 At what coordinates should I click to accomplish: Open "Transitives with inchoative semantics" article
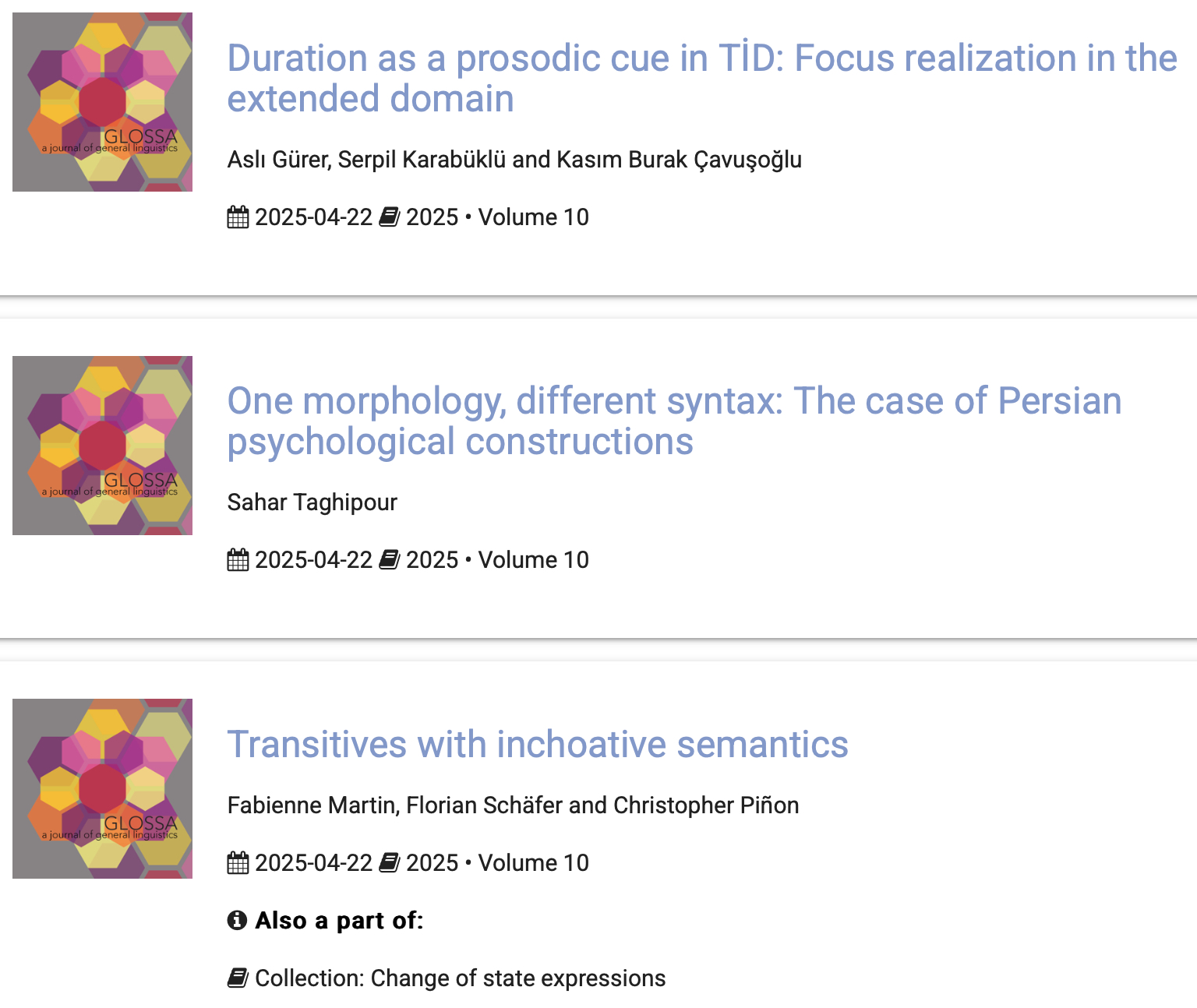click(x=538, y=744)
